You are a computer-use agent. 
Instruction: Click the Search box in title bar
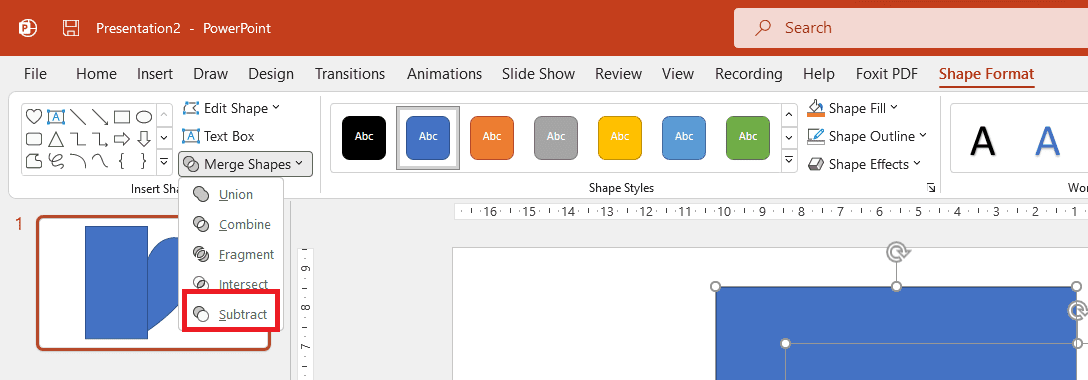click(910, 28)
